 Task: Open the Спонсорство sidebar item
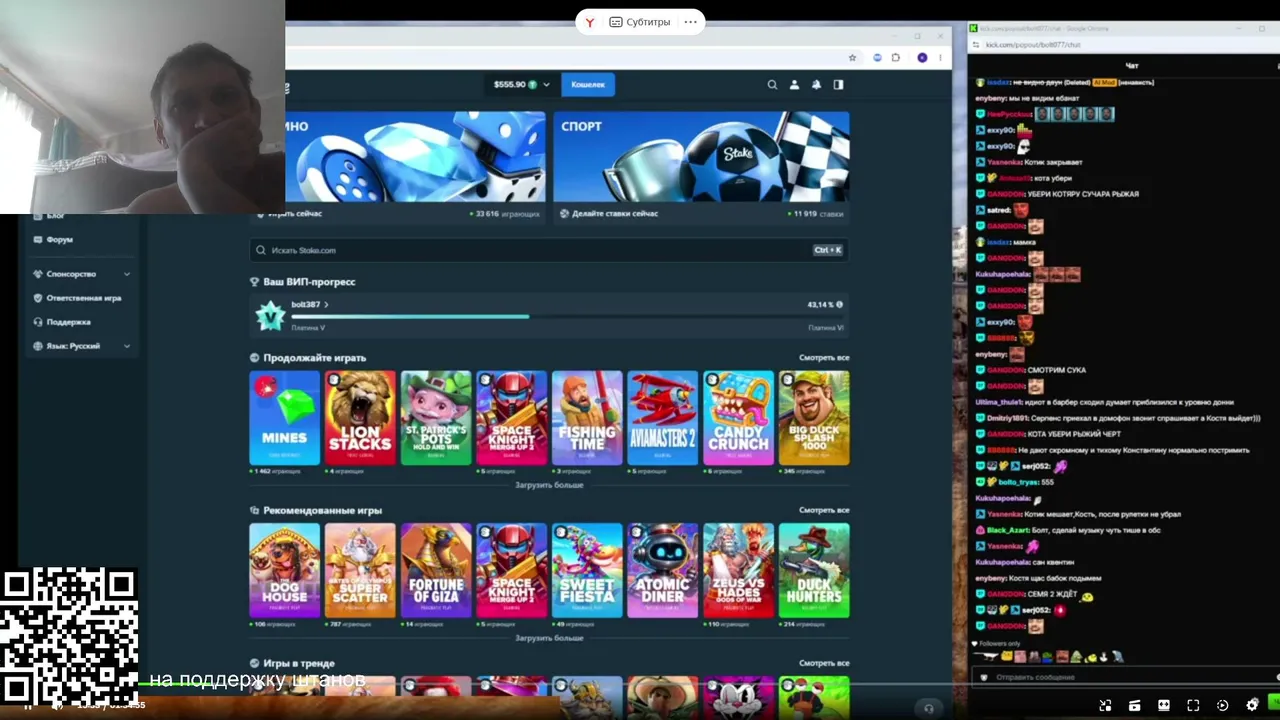[71, 274]
